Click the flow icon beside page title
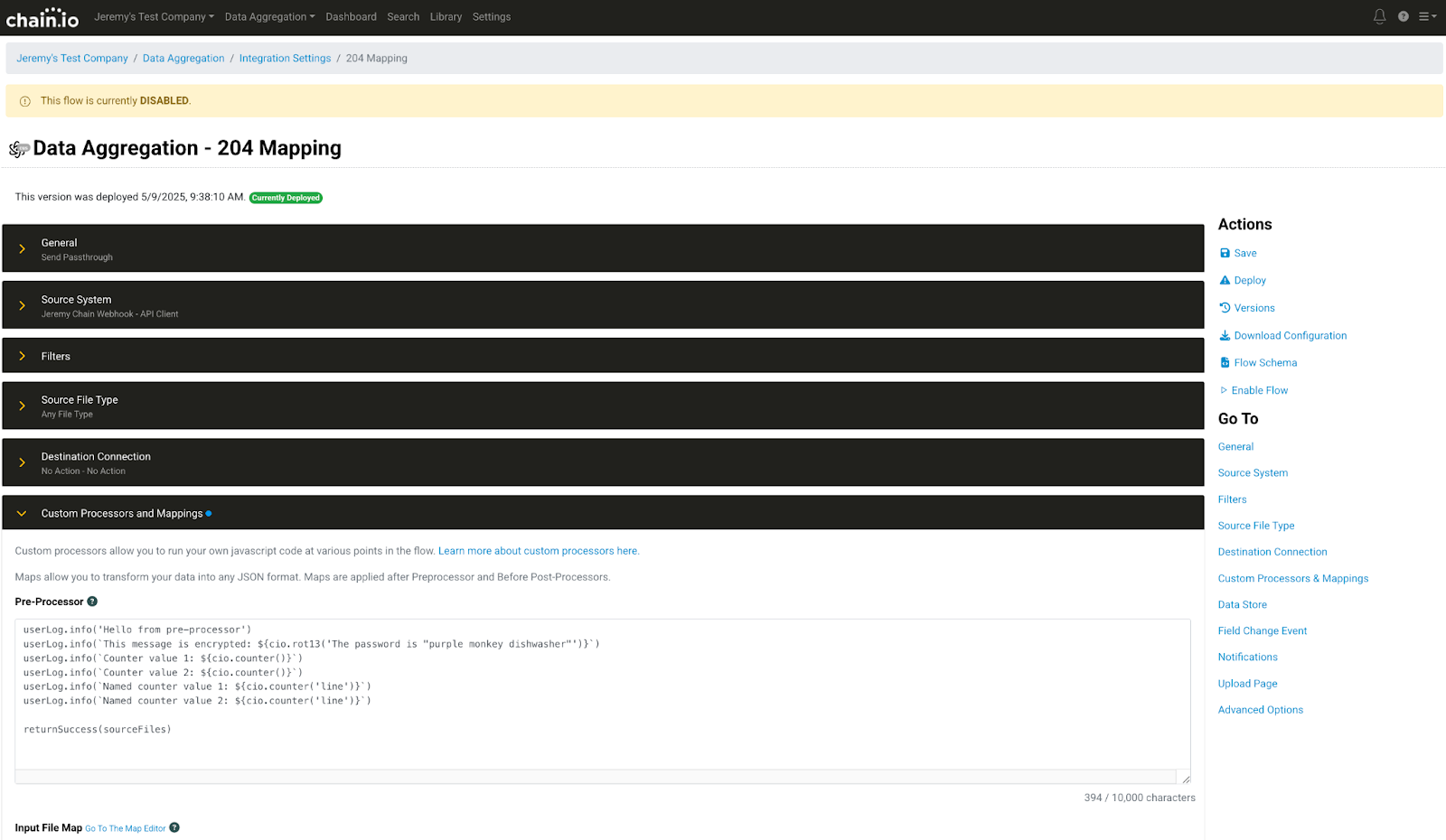Image resolution: width=1446 pixels, height=840 pixels. tap(19, 149)
